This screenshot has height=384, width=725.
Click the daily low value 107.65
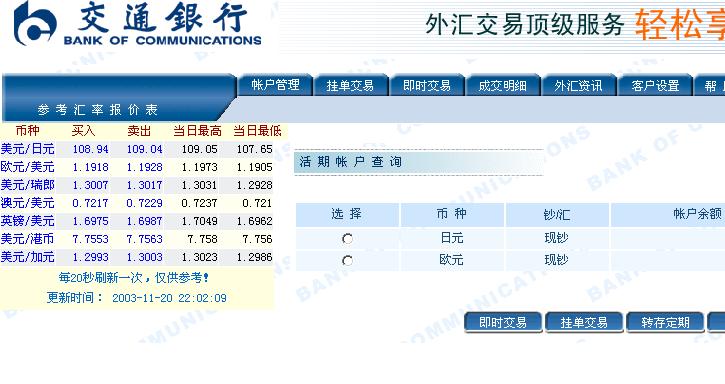click(255, 149)
